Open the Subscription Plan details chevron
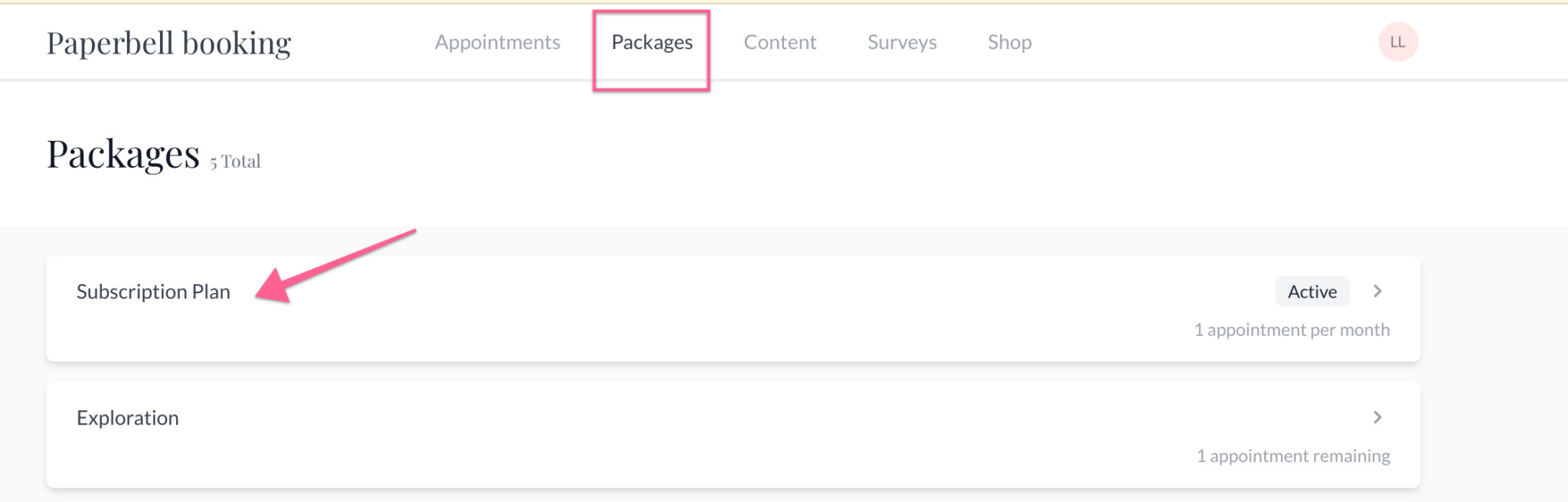The image size is (1568, 502). click(x=1377, y=292)
